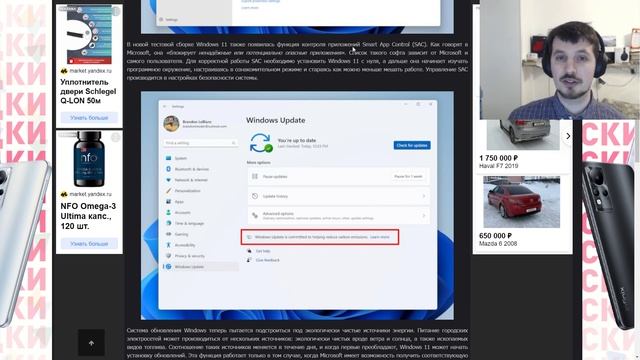Viewport: 640px width, 360px height.
Task: Click the black phone banner on the right
Action: click(609, 245)
